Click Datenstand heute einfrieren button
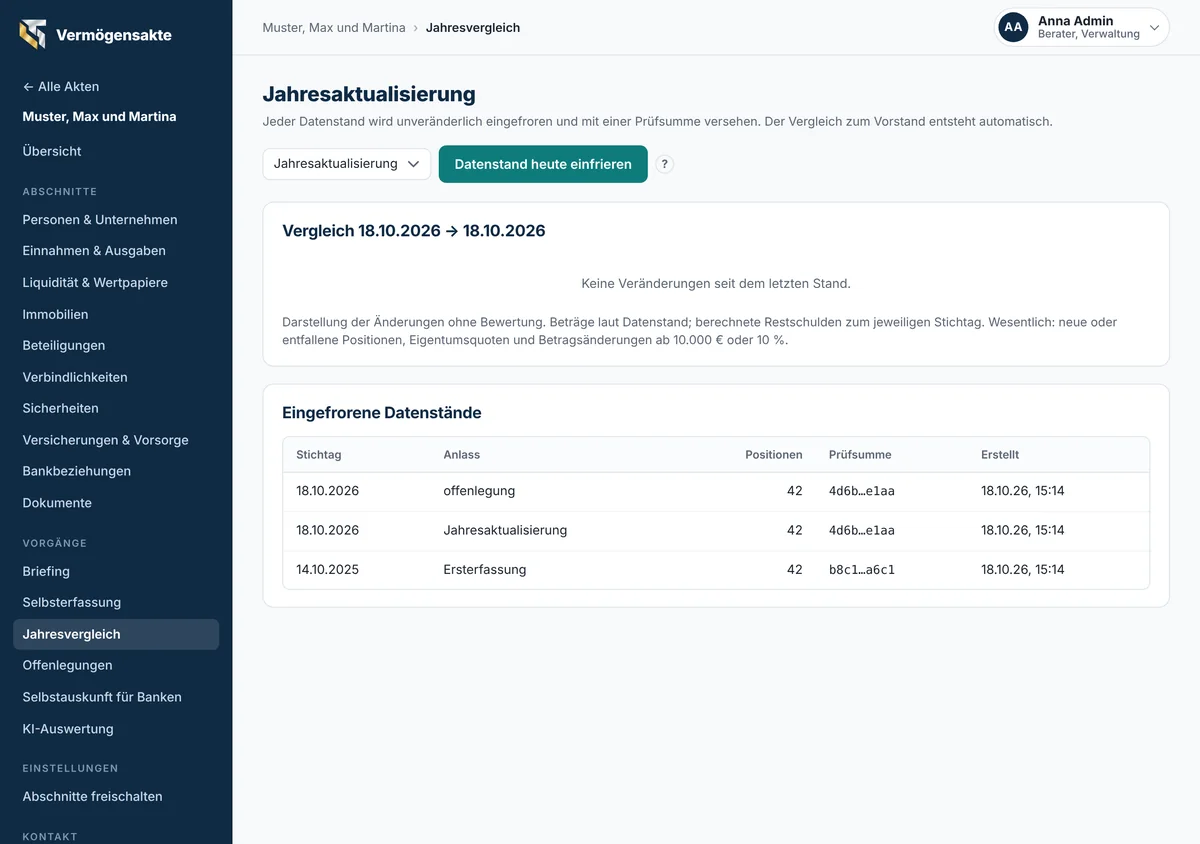1200x844 pixels. coord(543,164)
